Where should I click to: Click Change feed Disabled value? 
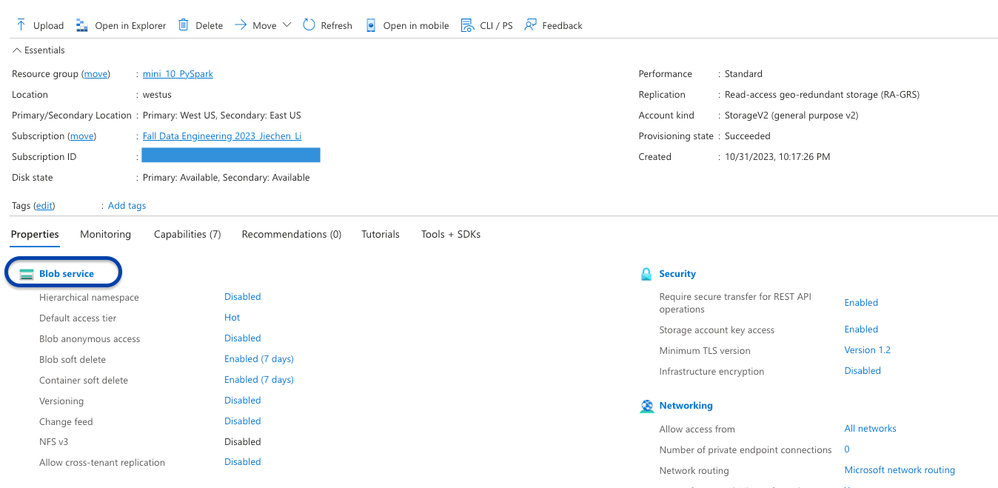(x=242, y=421)
